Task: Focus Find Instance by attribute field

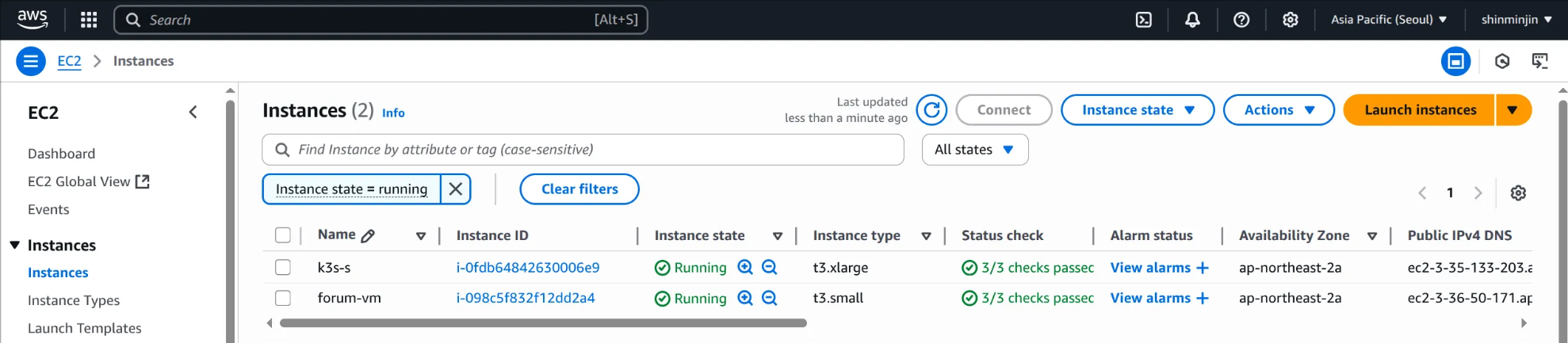Action: 583,150
